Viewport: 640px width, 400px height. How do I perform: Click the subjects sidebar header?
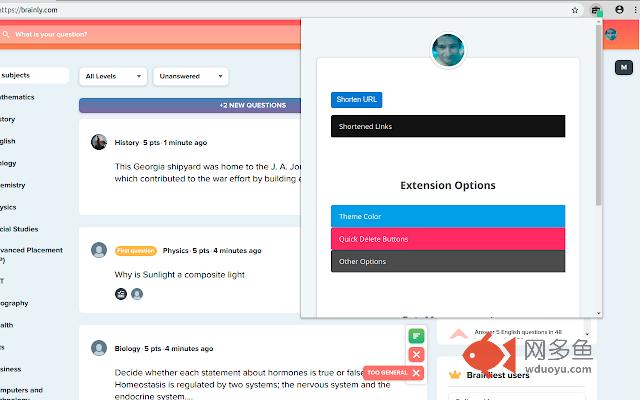[33, 75]
